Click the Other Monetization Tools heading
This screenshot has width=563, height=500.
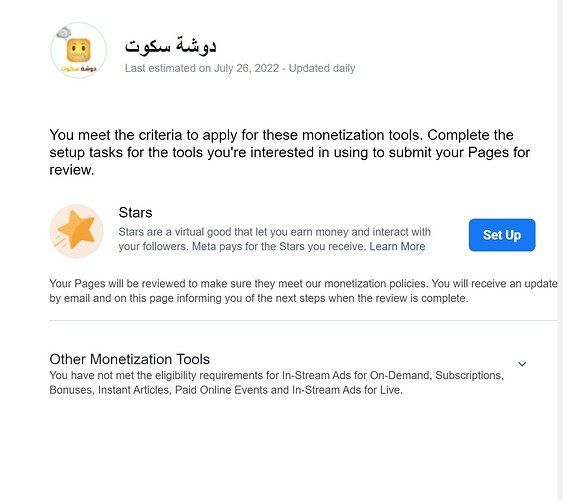(x=130, y=359)
